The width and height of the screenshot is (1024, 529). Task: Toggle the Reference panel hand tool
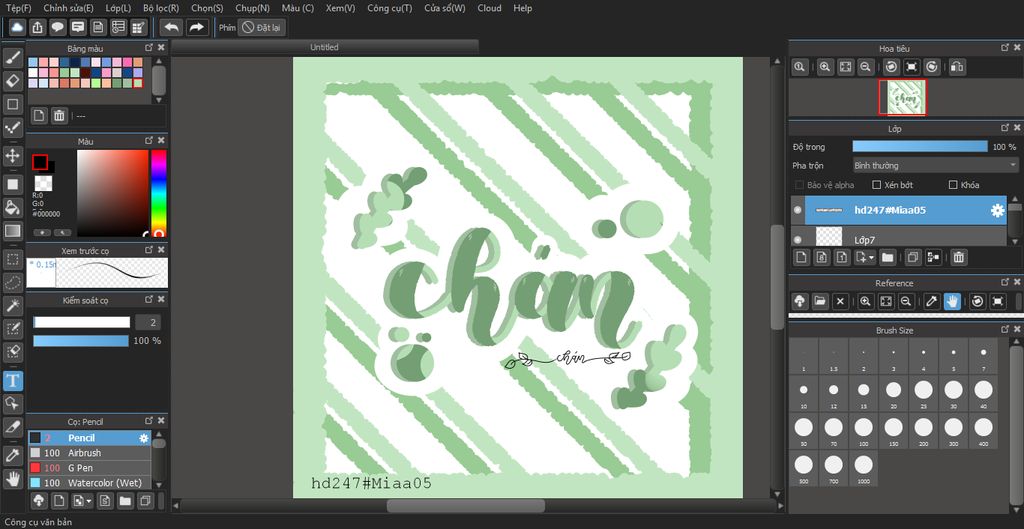click(952, 301)
